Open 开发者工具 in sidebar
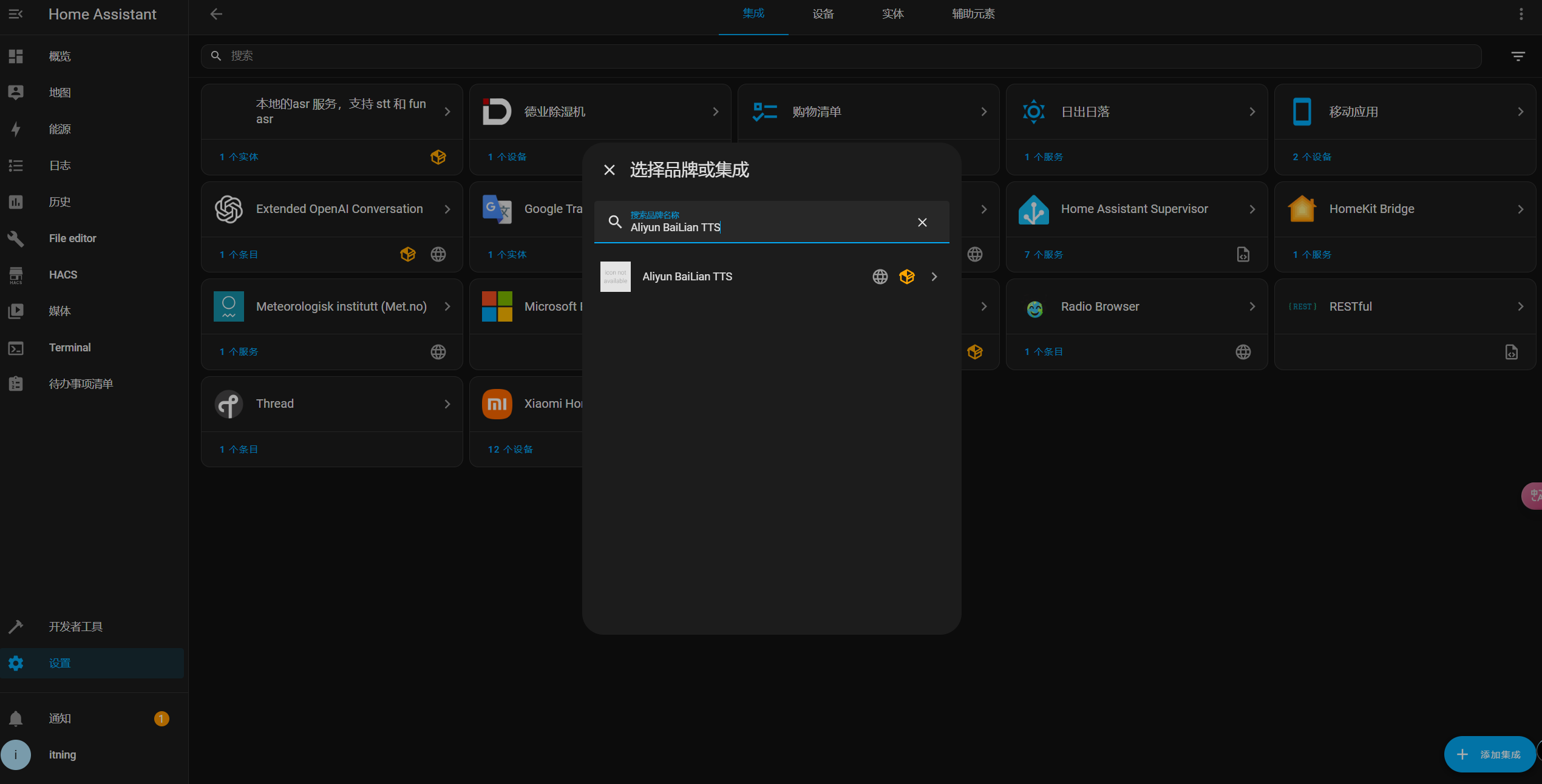1542x784 pixels. coord(92,627)
